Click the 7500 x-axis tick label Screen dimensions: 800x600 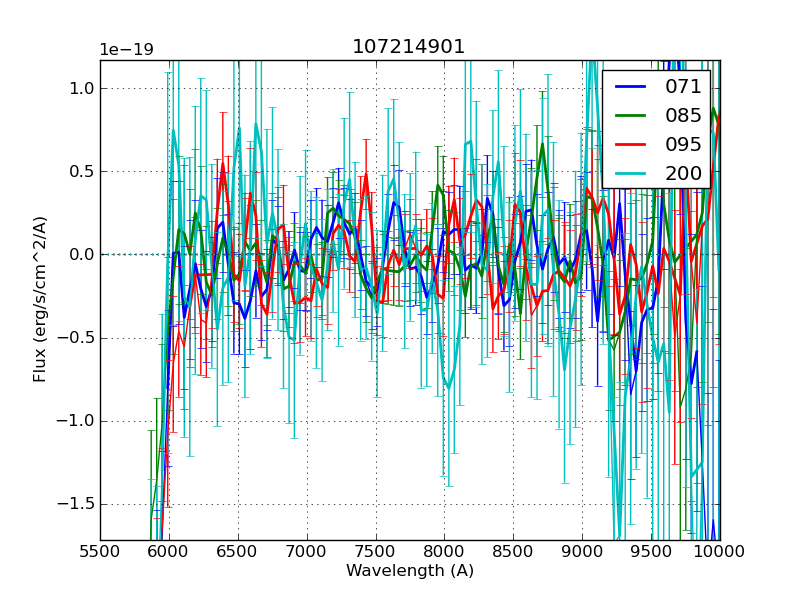pyautogui.click(x=376, y=550)
